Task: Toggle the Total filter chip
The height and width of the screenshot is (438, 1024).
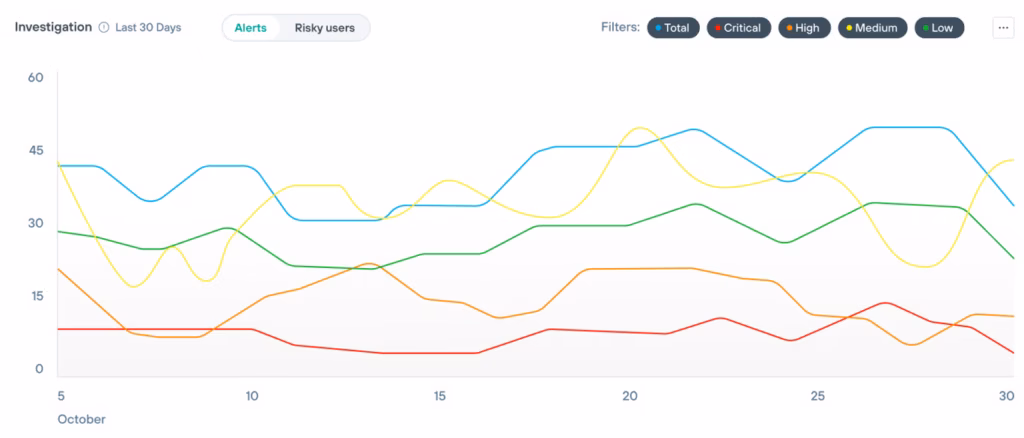Action: tap(672, 28)
